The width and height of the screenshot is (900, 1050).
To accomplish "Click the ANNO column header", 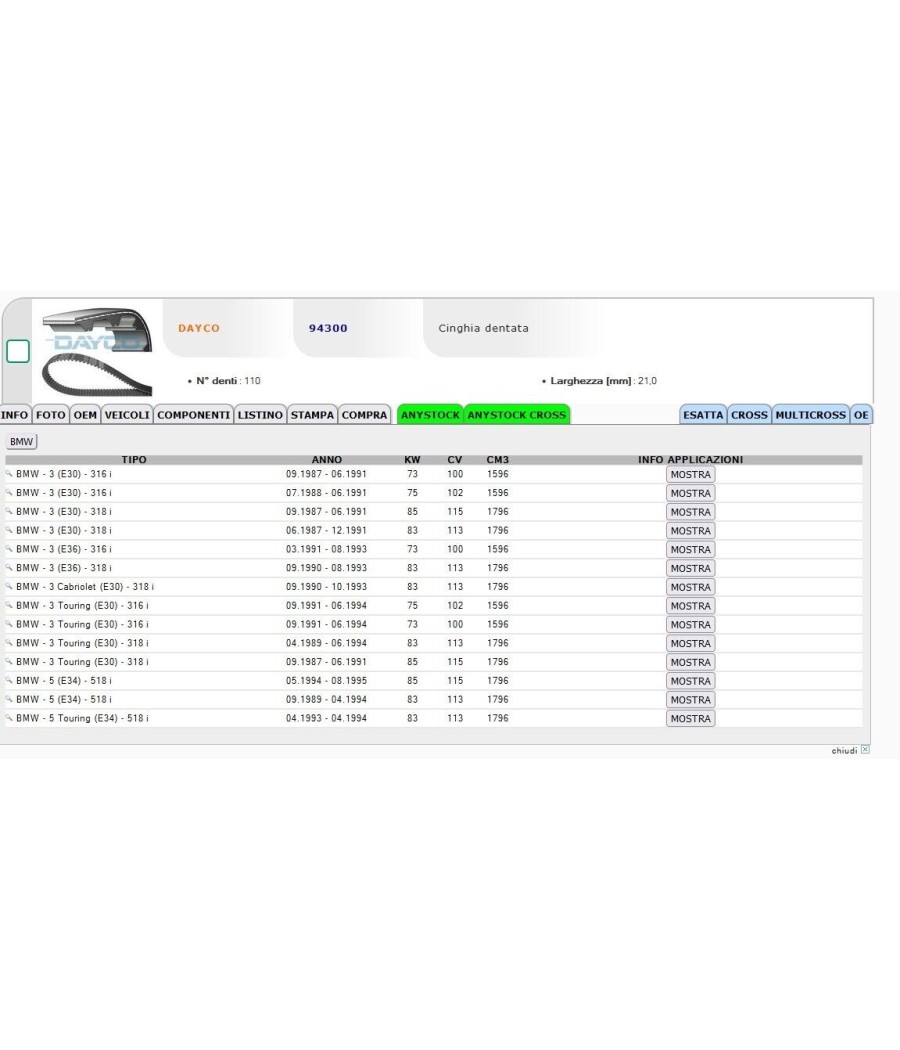I will point(327,459).
